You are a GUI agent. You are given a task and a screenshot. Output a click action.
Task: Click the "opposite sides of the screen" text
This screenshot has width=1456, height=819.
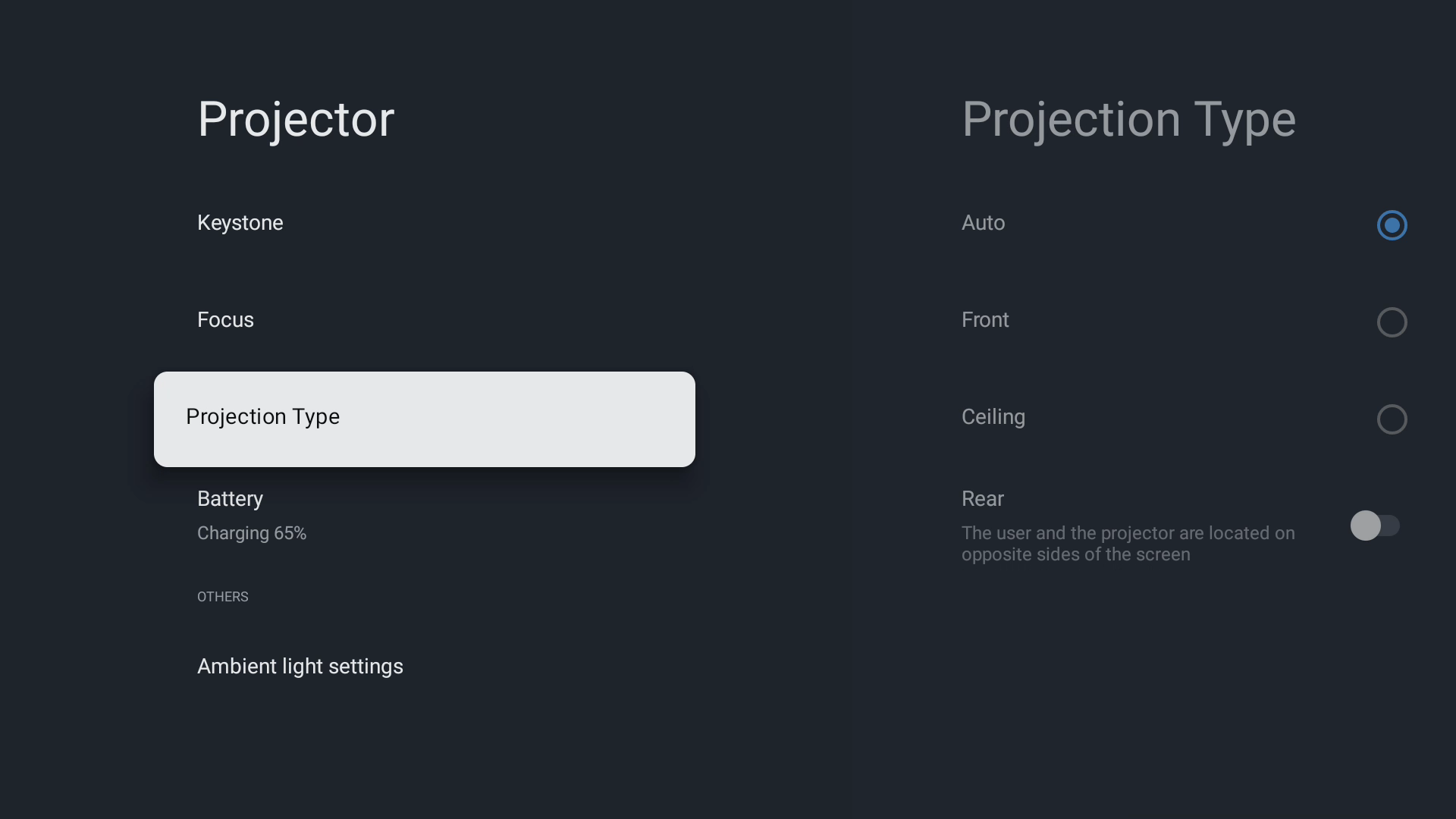click(1075, 555)
